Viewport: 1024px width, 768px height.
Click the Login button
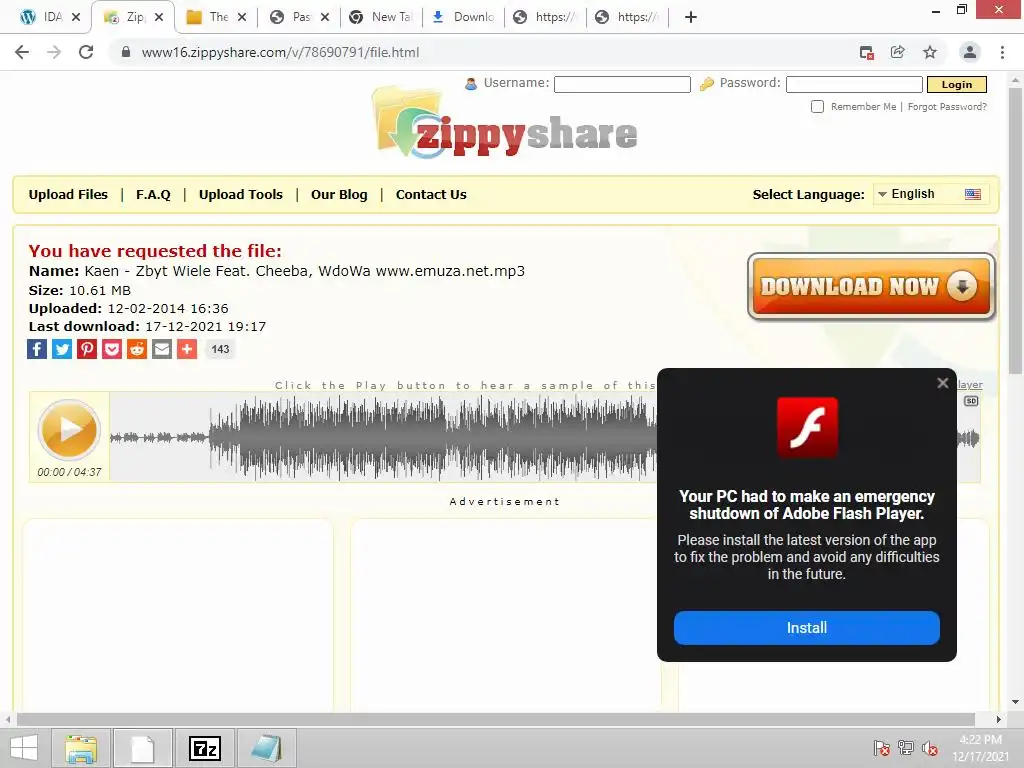point(957,84)
